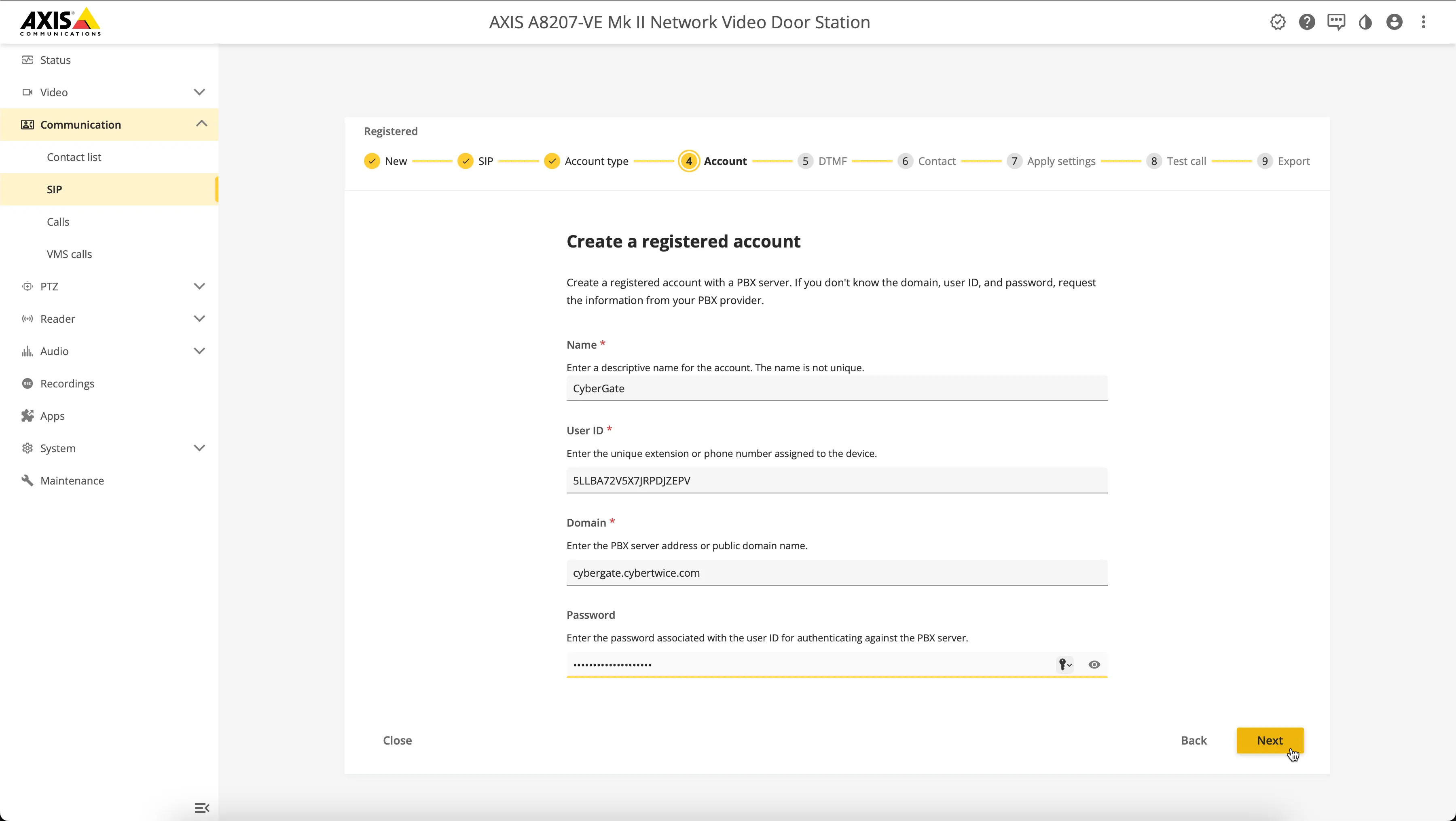The image size is (1456, 821).
Task: Click the completed New step checkmark
Action: (x=372, y=161)
